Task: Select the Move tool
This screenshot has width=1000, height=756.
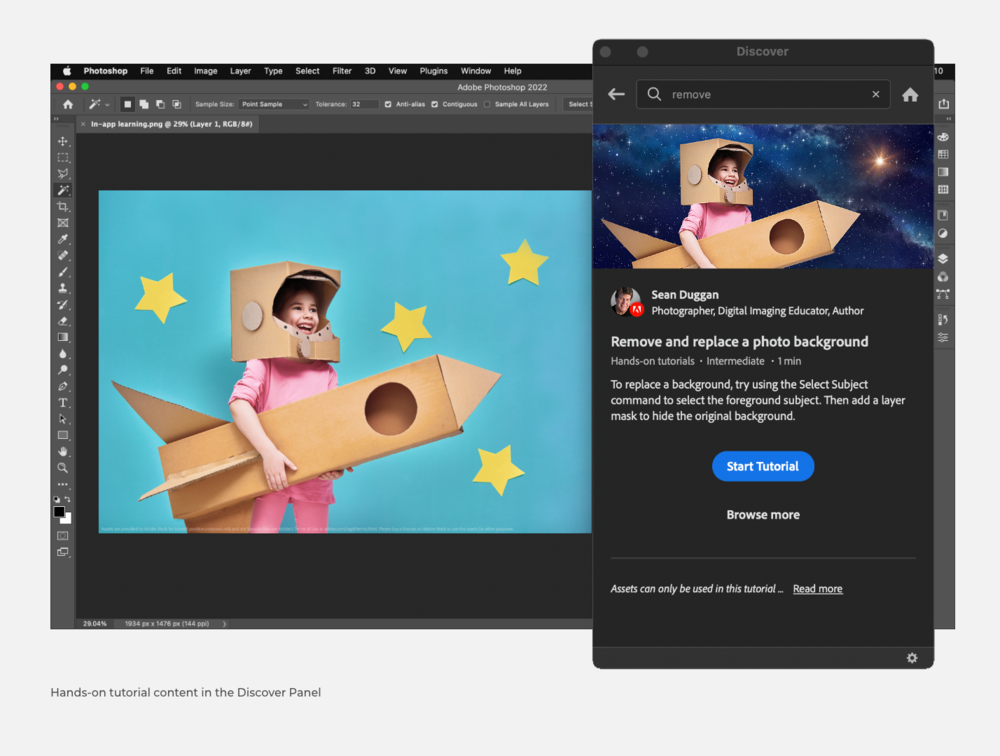Action: pyautogui.click(x=62, y=141)
